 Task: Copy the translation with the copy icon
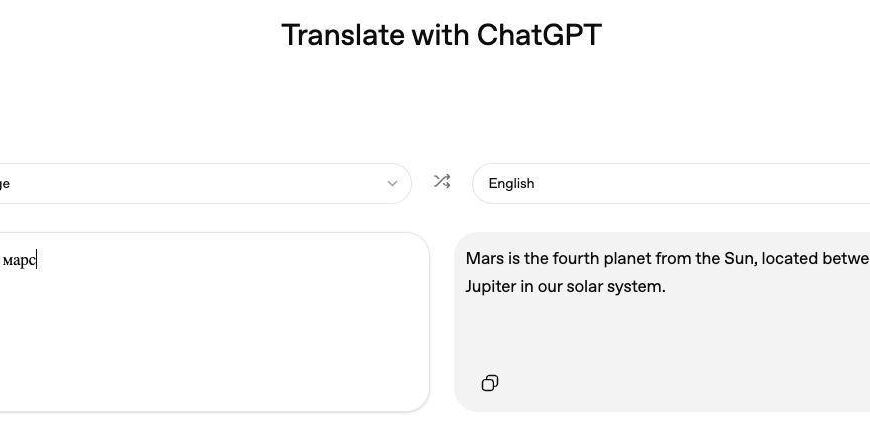490,383
